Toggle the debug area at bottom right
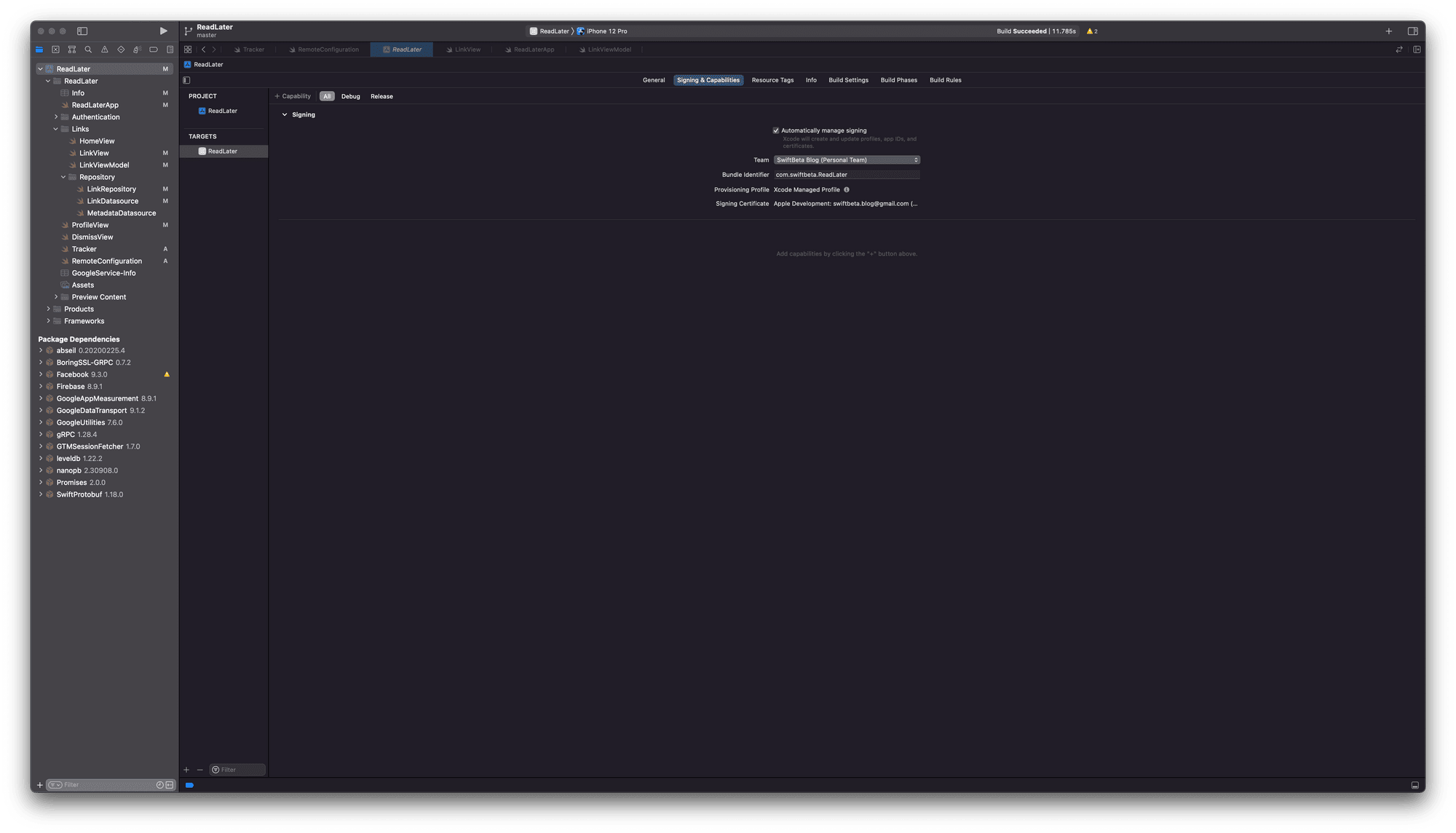The image size is (1456, 833). coord(1415,785)
